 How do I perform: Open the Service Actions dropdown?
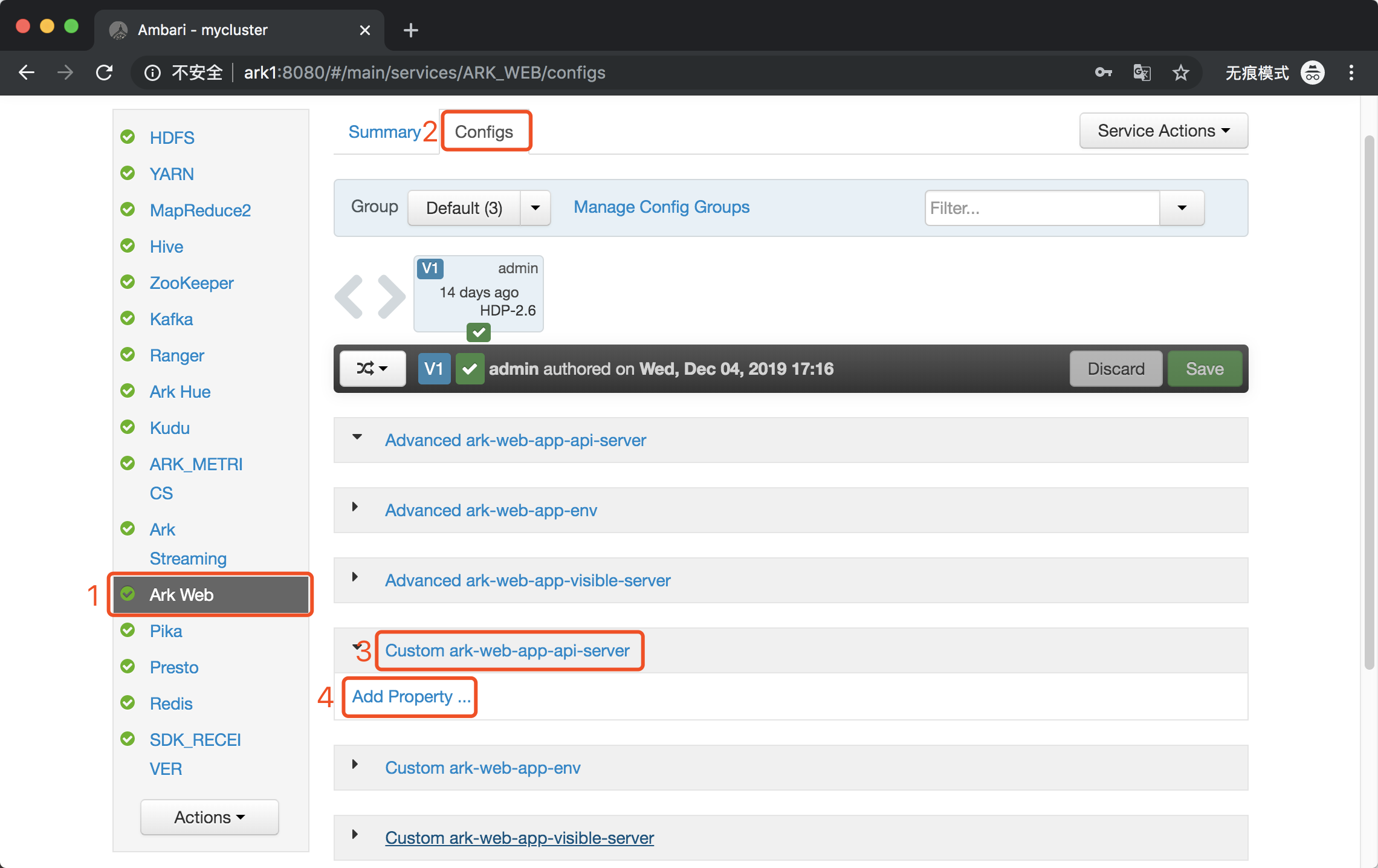1163,131
